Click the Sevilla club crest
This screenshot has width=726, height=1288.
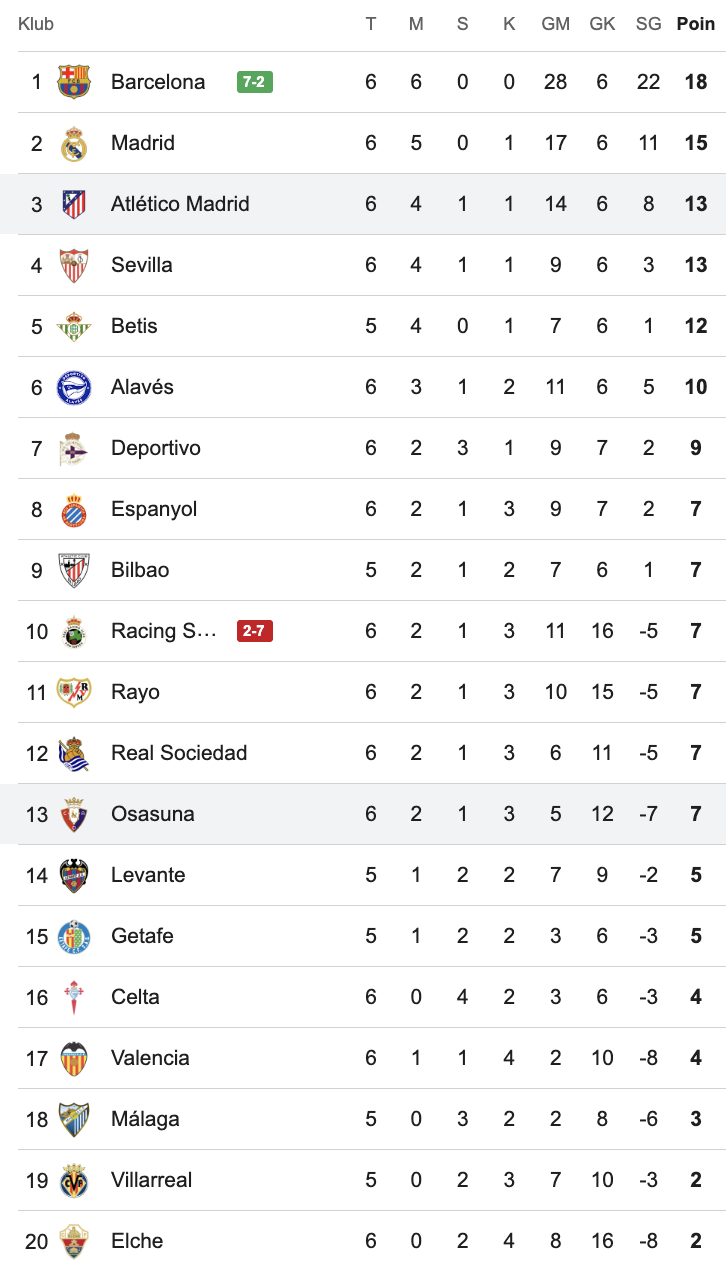74,265
